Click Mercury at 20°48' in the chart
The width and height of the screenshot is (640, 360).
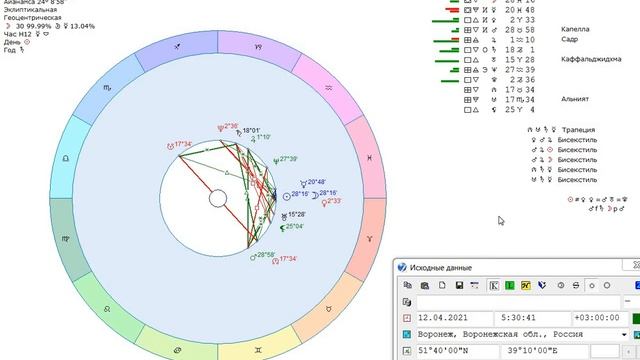click(303, 184)
